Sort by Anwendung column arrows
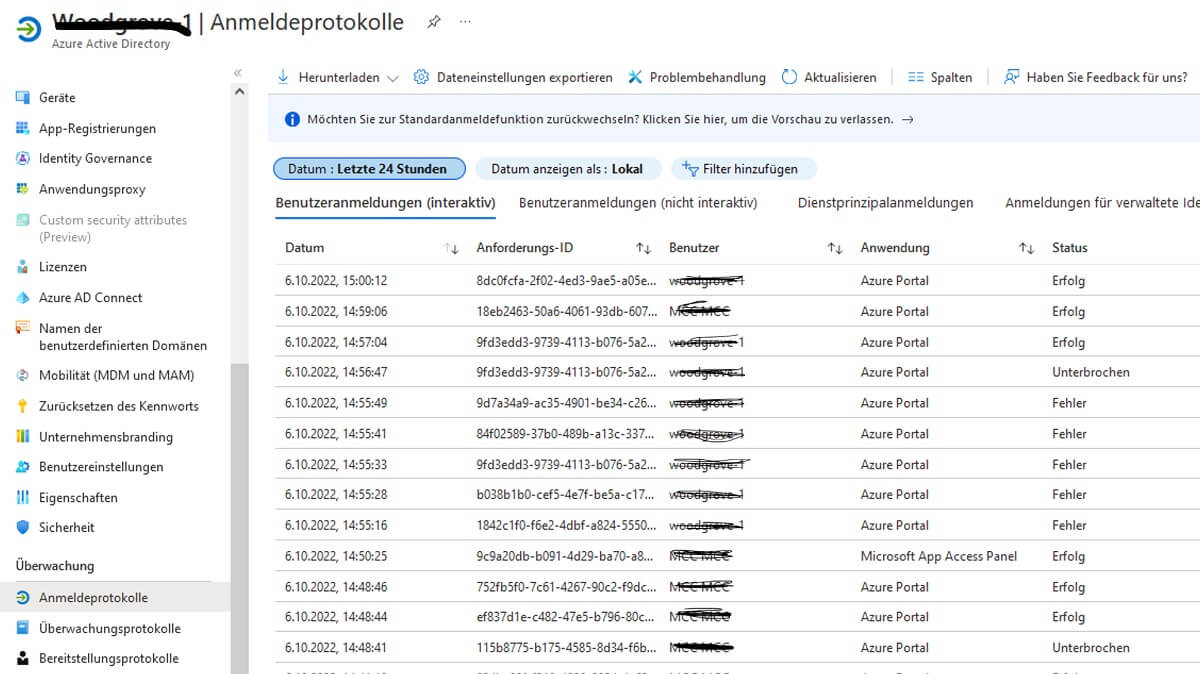Image resolution: width=1200 pixels, height=674 pixels. [1026, 248]
